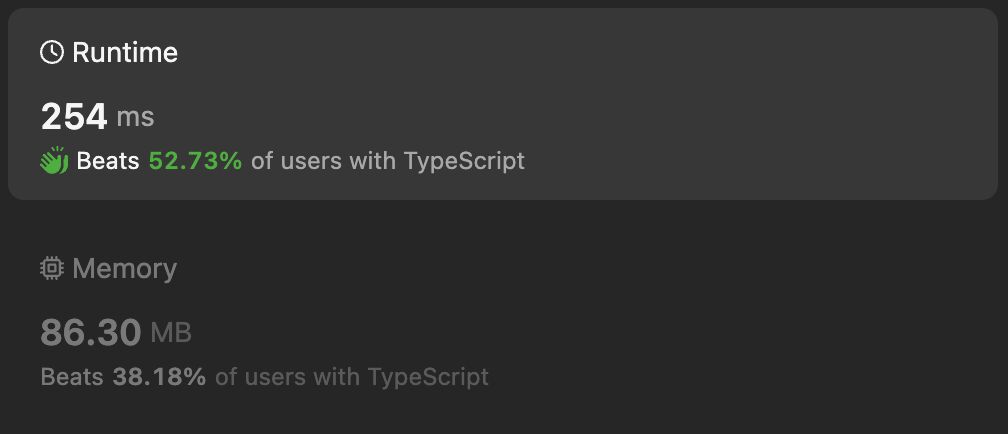
Task: Click the word Beats in Runtime card
Action: click(x=108, y=161)
